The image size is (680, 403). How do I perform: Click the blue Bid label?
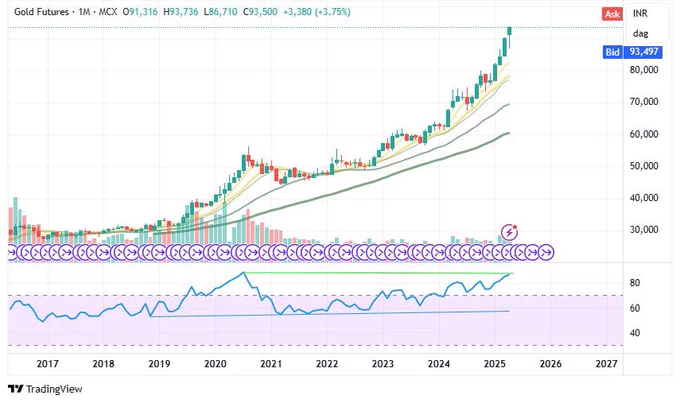(x=612, y=52)
